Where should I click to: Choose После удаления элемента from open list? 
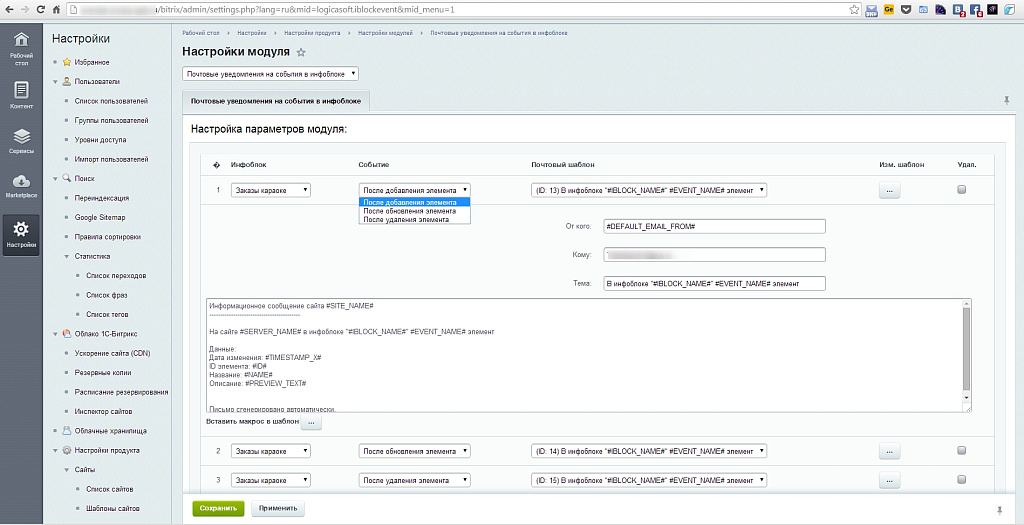(x=406, y=219)
